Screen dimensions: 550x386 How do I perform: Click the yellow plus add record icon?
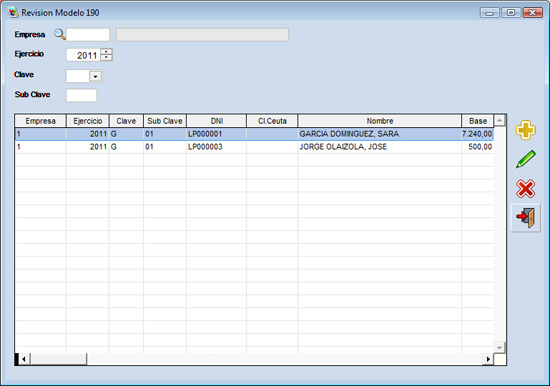click(x=525, y=131)
